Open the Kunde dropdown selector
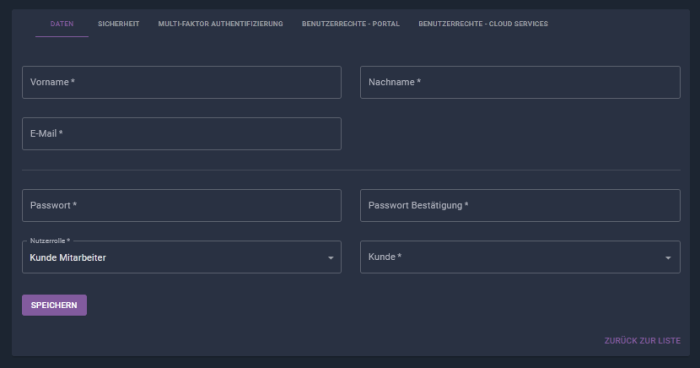Screen dimensions: 700x368 pos(520,257)
